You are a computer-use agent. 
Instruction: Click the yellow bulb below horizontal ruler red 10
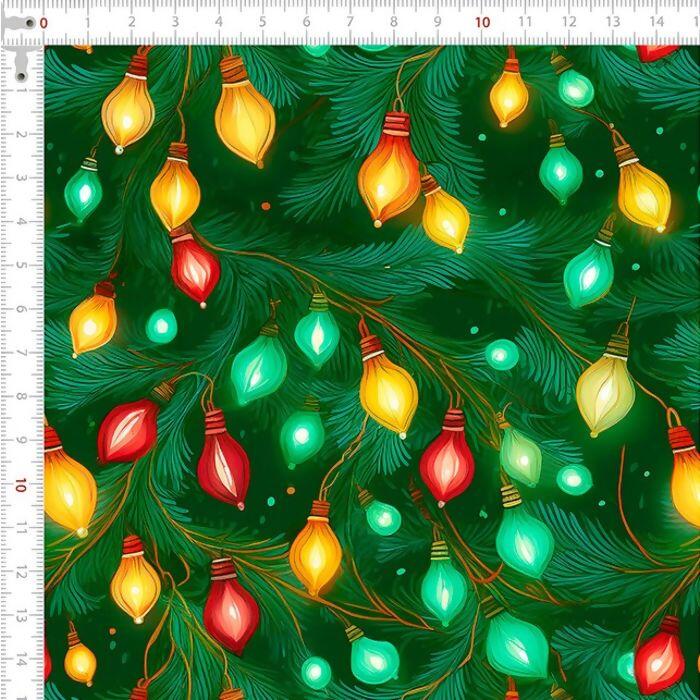[x=509, y=94]
